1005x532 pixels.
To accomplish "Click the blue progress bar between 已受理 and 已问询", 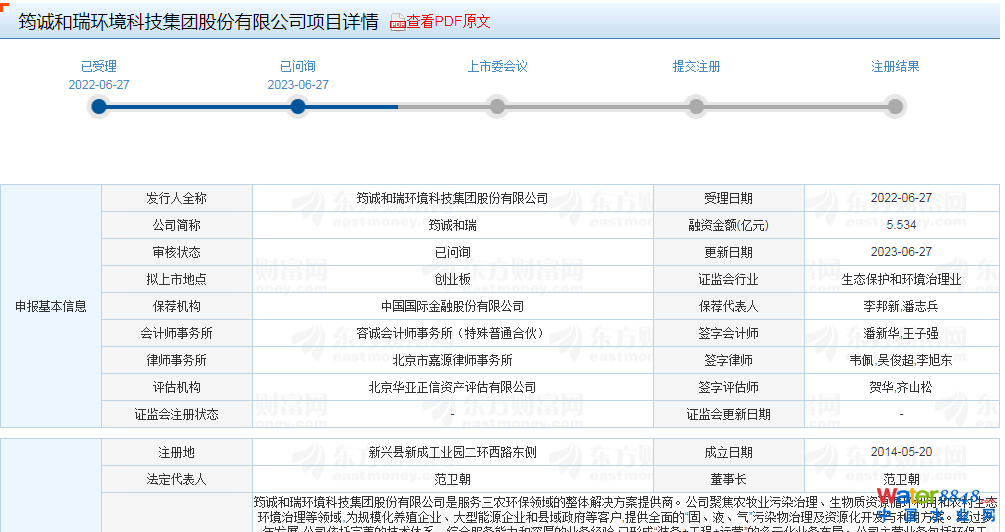I will point(198,106).
